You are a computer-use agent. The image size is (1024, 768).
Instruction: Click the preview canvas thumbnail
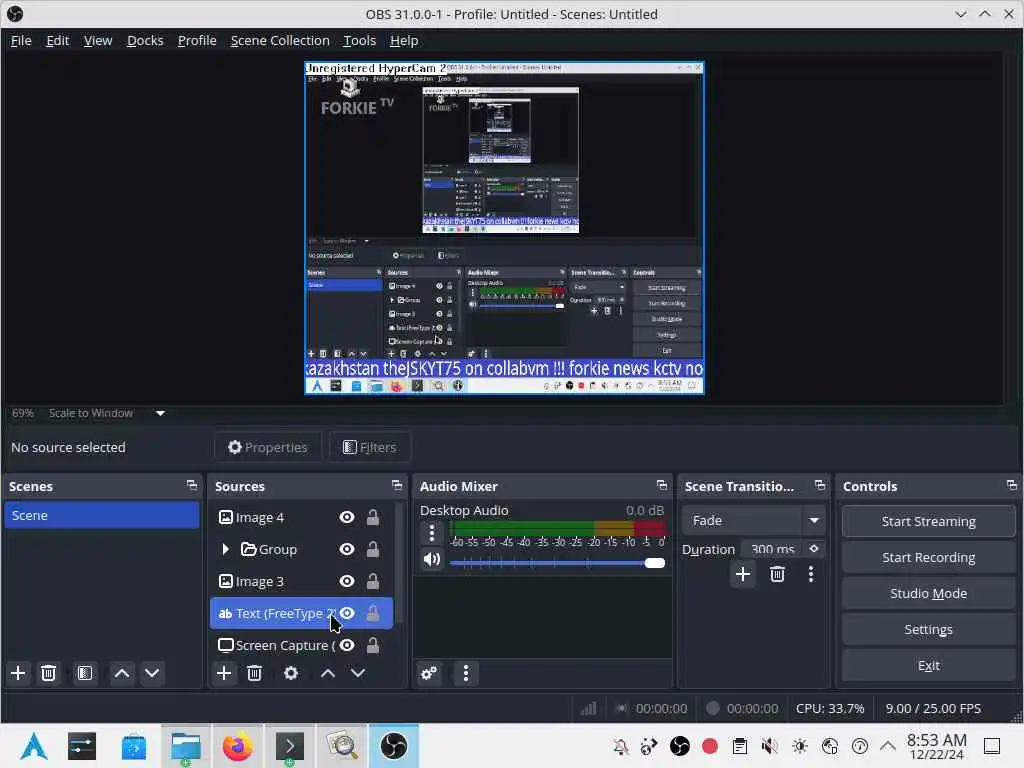click(504, 228)
